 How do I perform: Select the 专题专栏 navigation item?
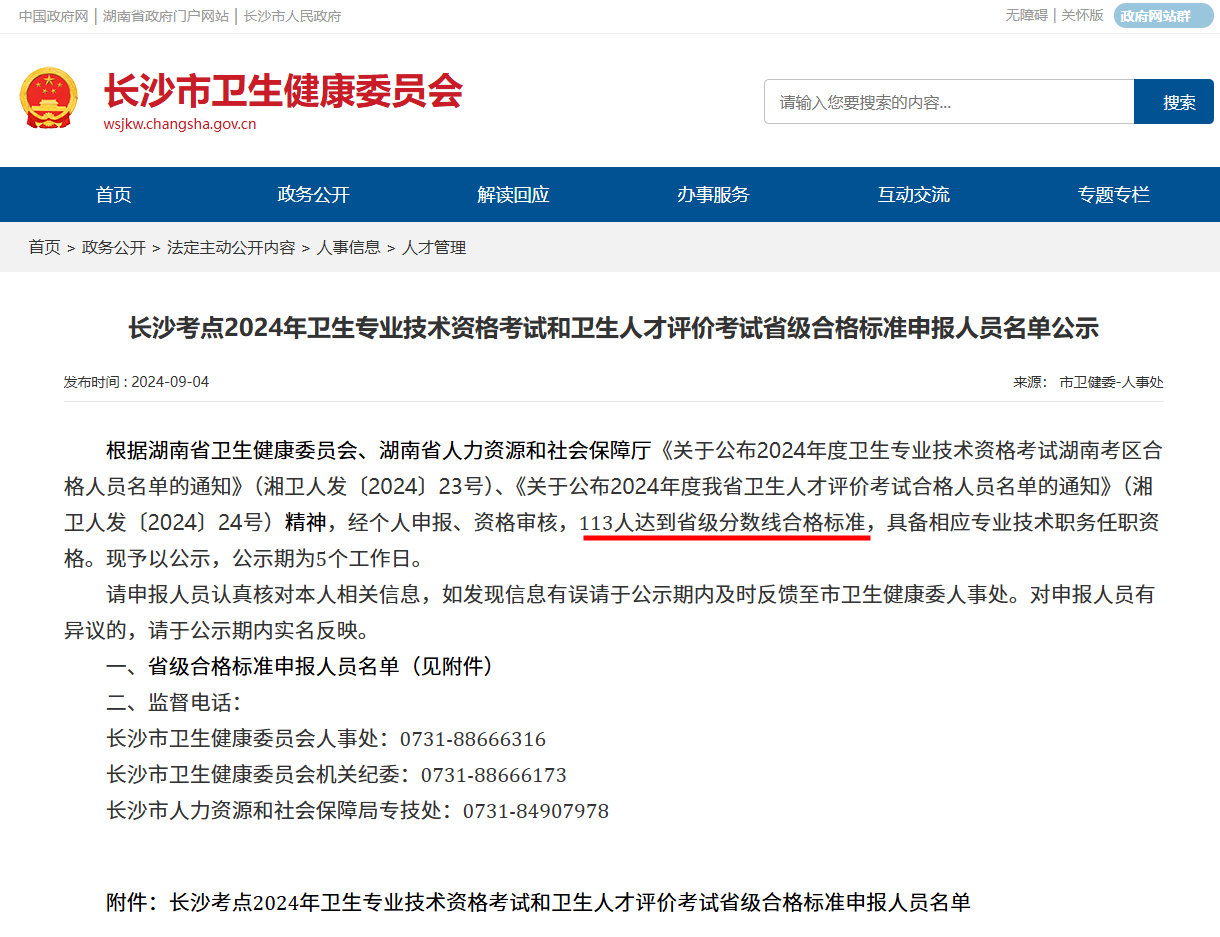(x=1113, y=195)
